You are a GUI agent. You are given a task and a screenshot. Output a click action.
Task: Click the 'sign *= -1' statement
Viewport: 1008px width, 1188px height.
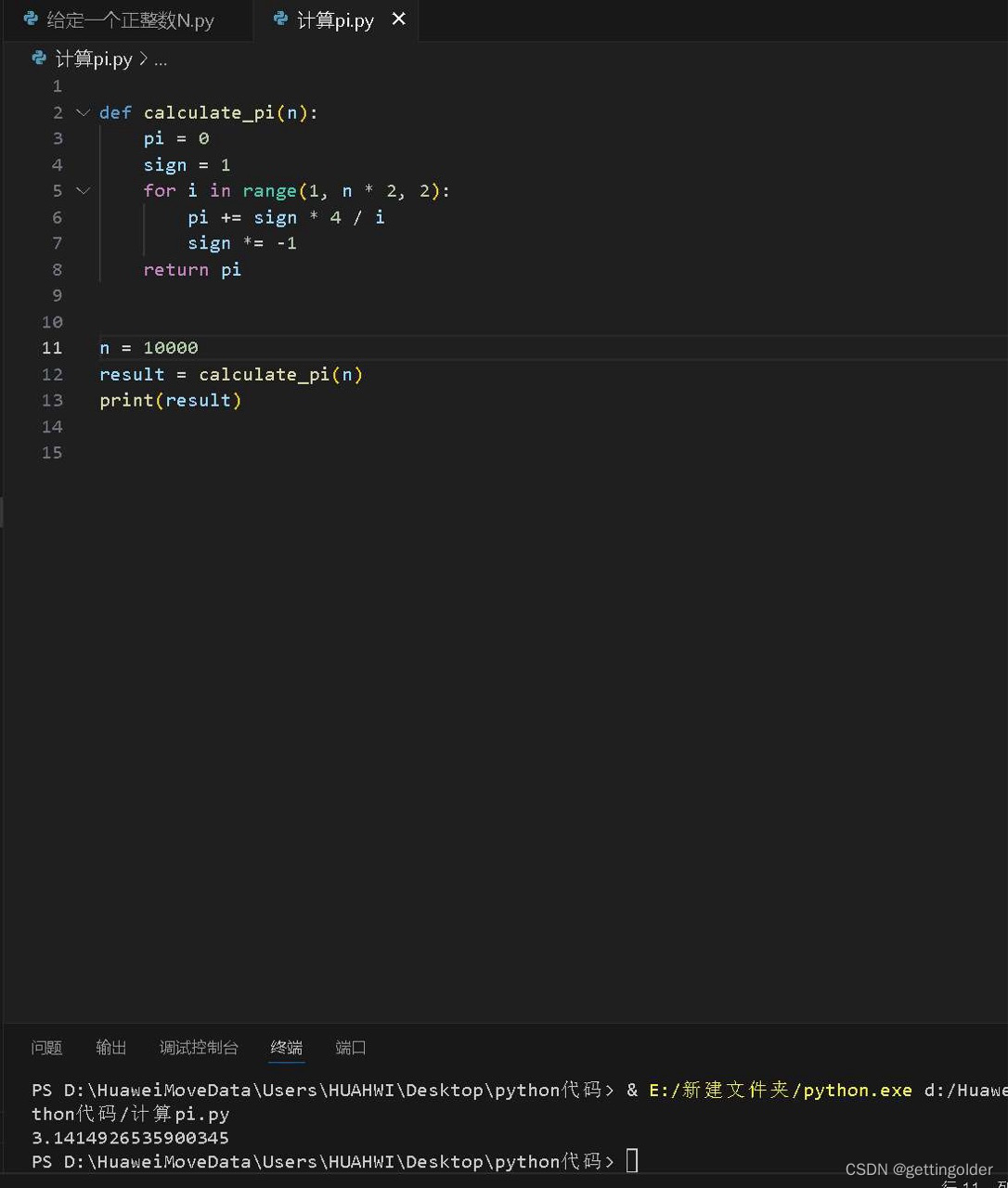[x=242, y=243]
